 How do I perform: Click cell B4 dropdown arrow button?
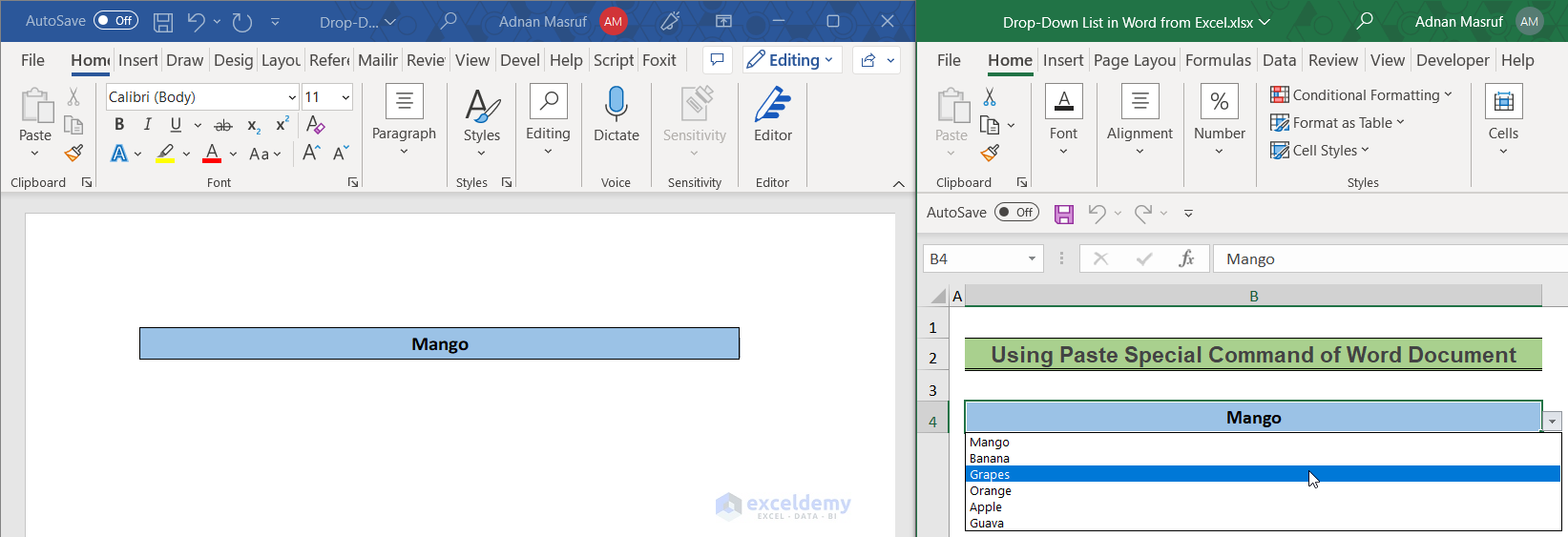coord(1553,421)
